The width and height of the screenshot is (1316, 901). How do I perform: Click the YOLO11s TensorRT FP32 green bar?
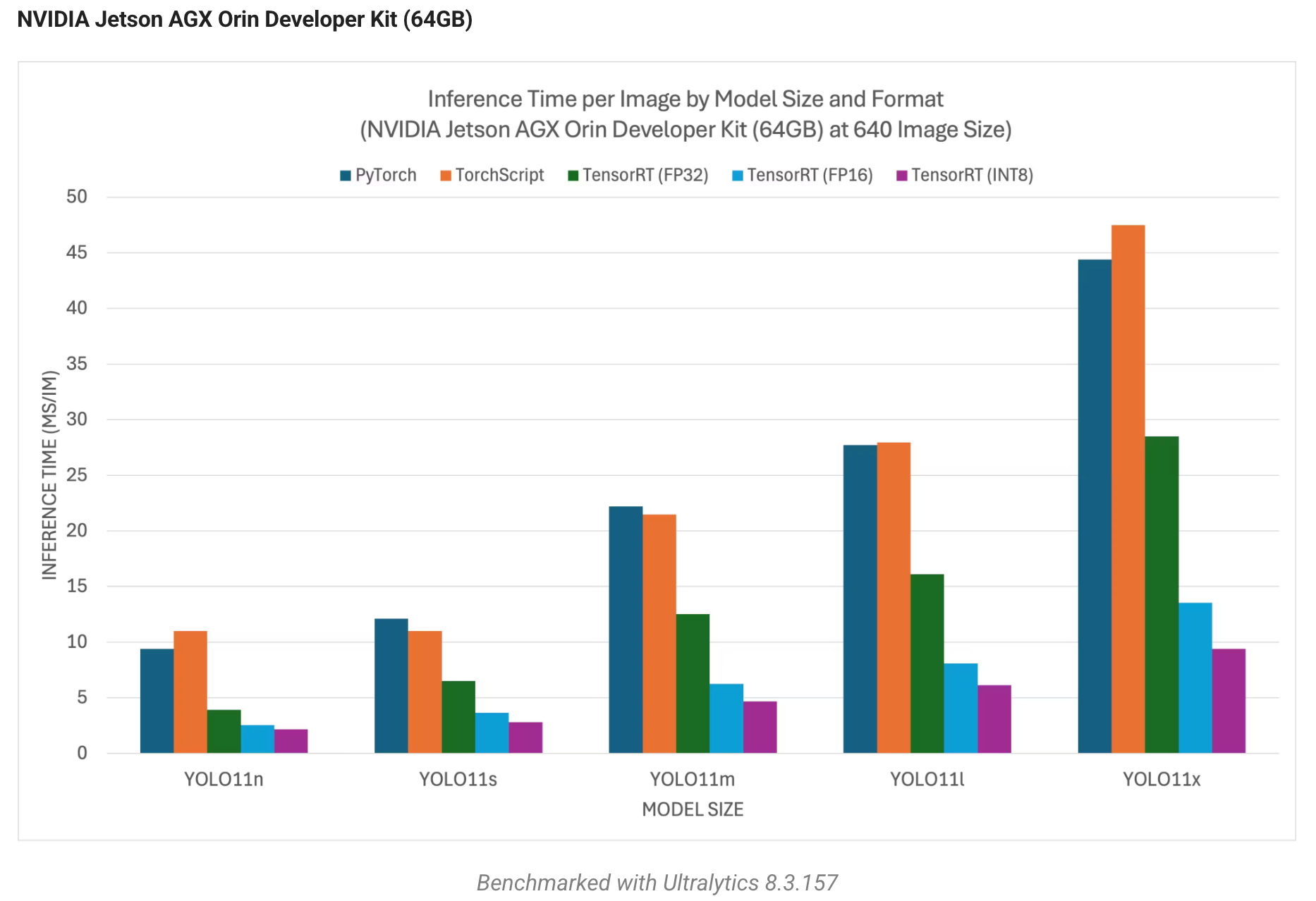(458, 717)
